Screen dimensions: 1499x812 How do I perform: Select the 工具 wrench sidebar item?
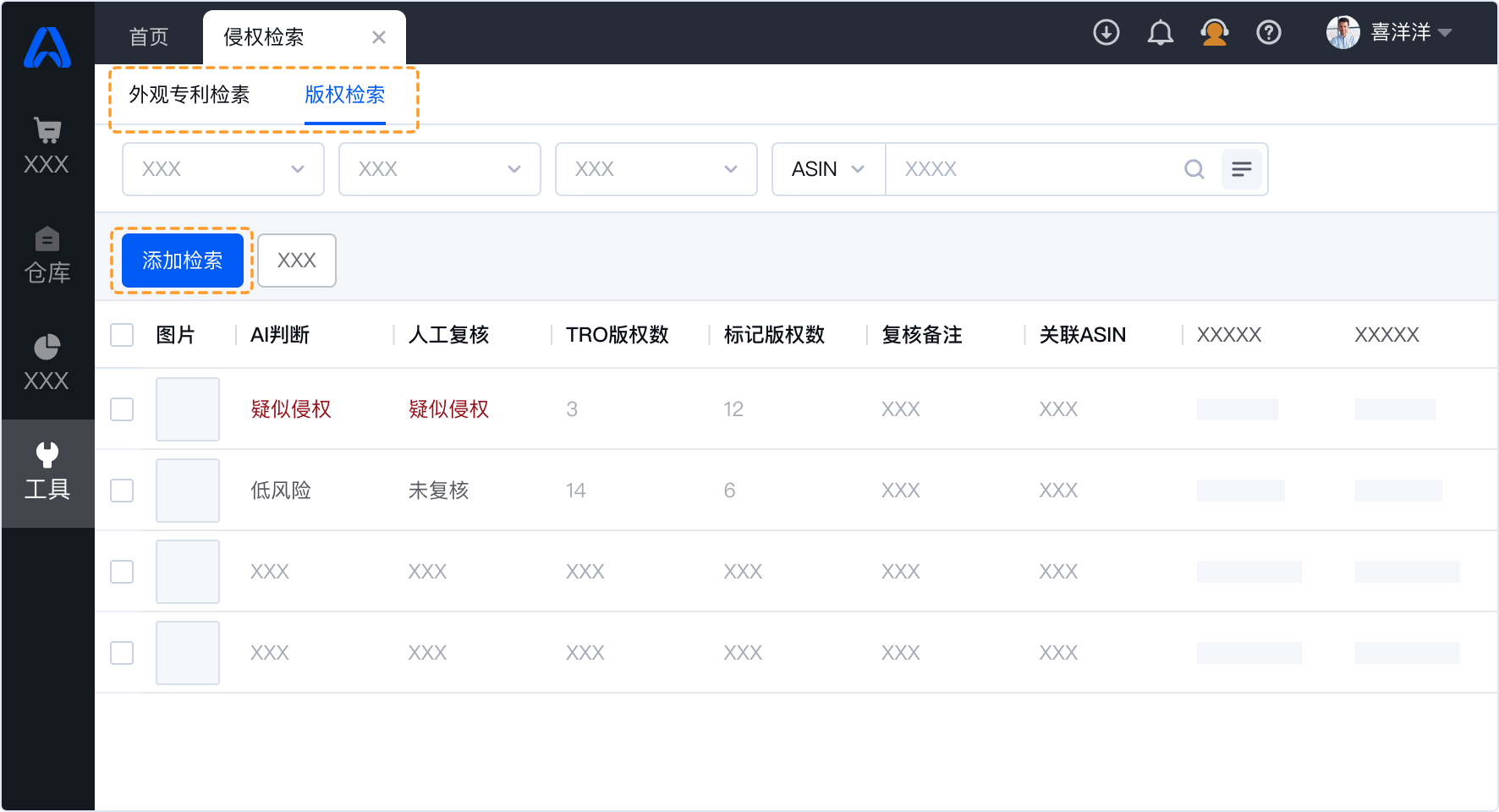point(47,472)
